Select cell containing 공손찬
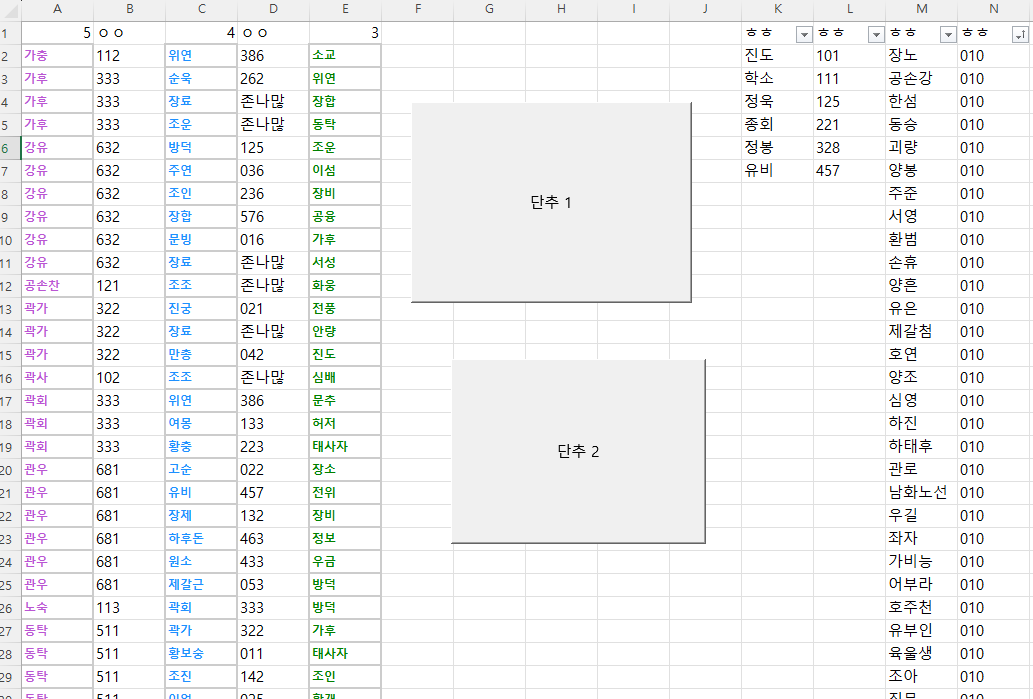This screenshot has width=1033, height=699. coord(57,286)
